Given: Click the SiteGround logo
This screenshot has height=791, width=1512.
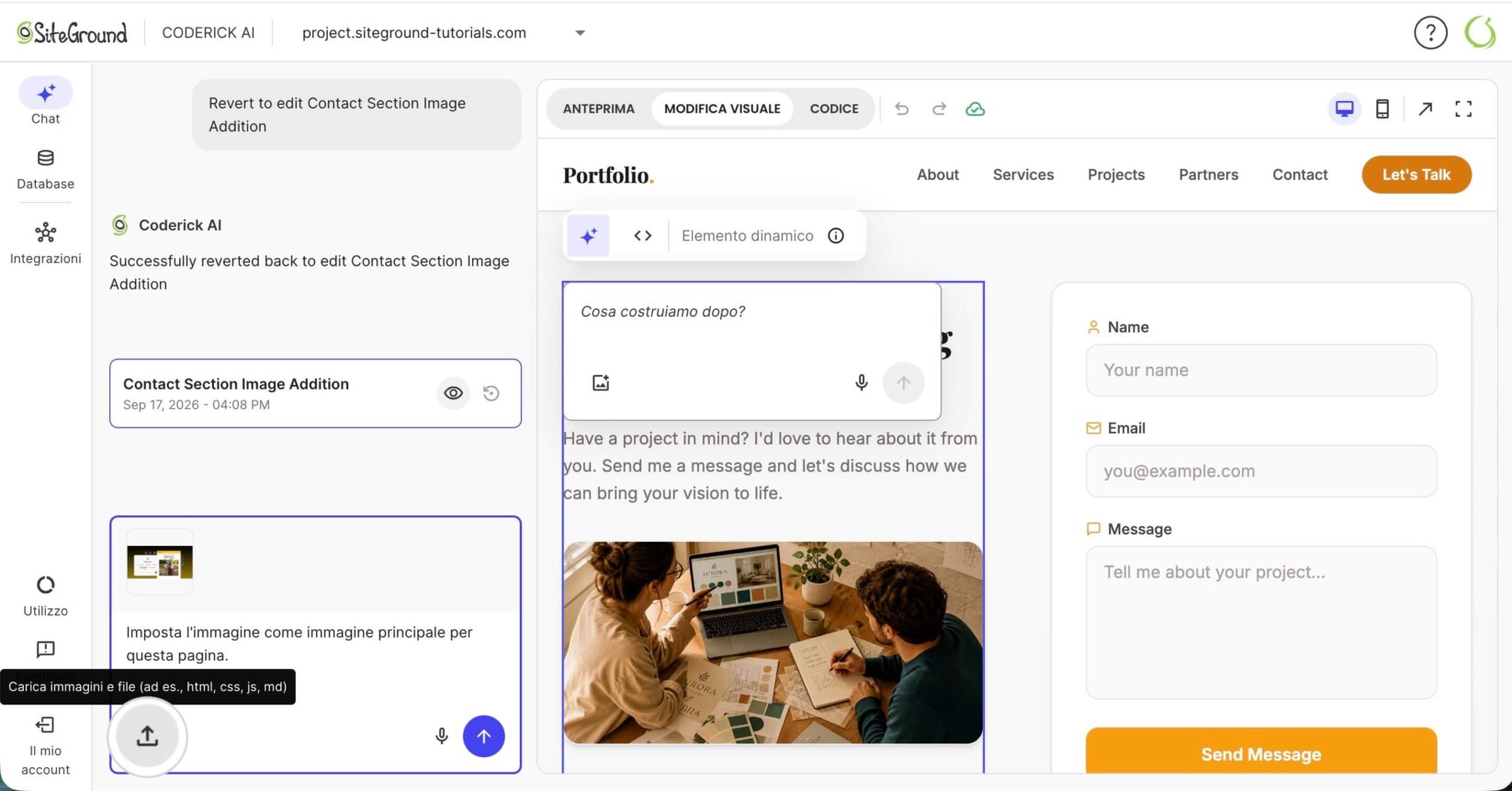Looking at the screenshot, I should tap(72, 33).
